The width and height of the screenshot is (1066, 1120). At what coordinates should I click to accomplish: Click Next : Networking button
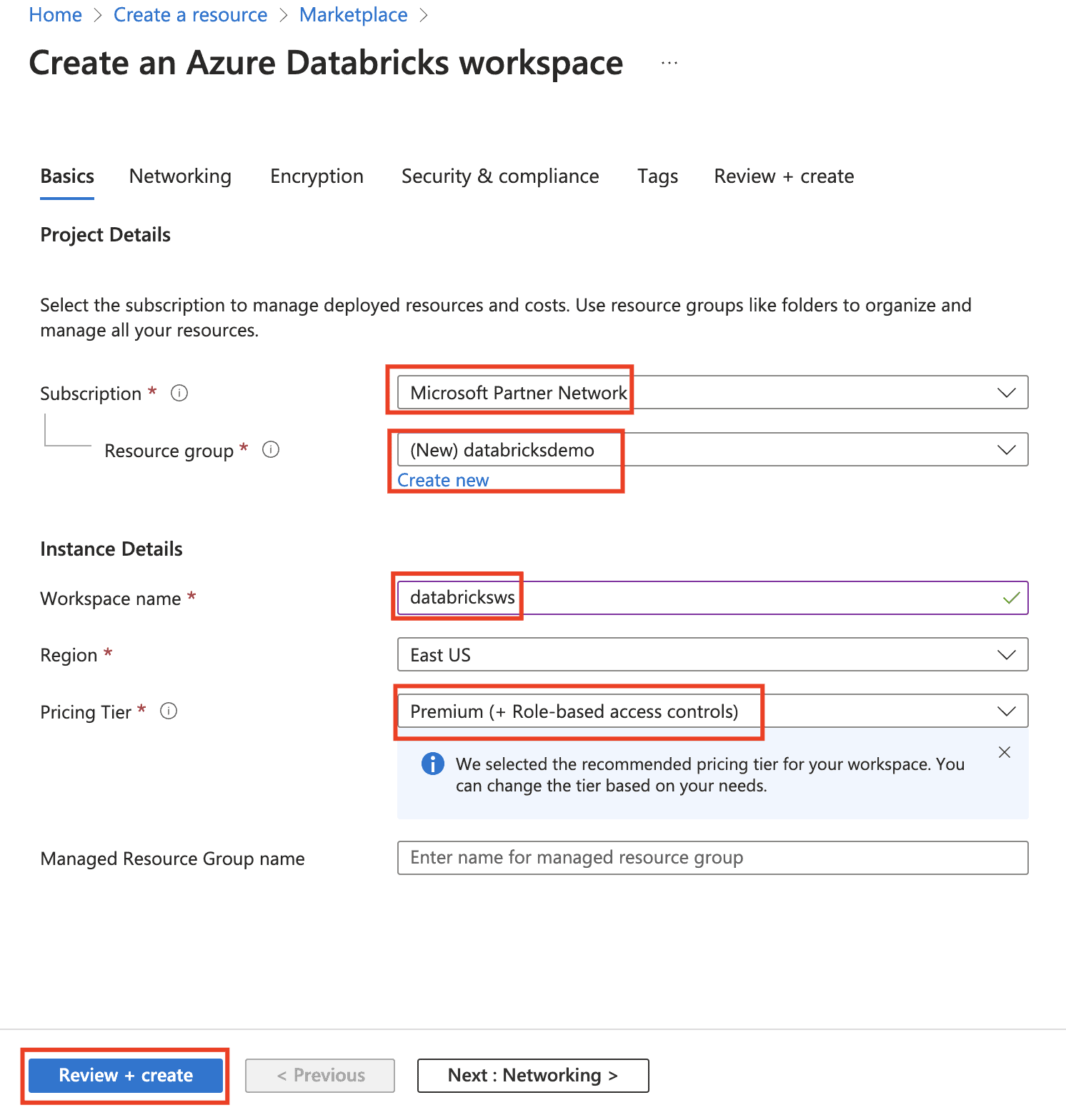[x=532, y=1075]
